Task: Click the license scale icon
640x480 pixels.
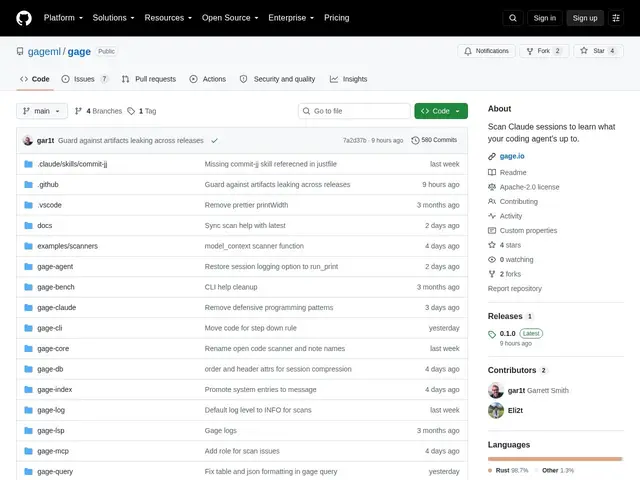Action: point(492,187)
